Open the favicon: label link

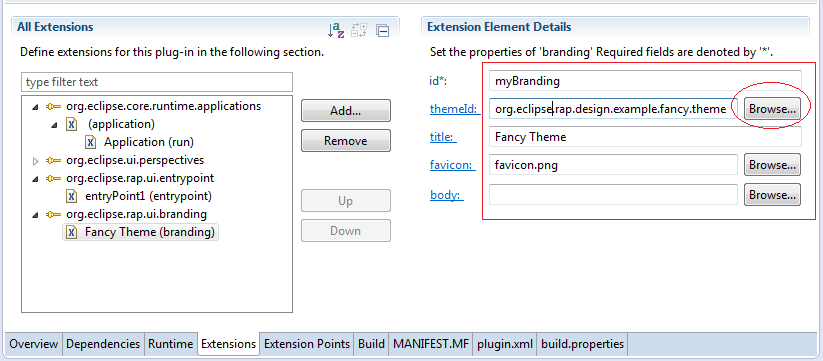point(453,165)
